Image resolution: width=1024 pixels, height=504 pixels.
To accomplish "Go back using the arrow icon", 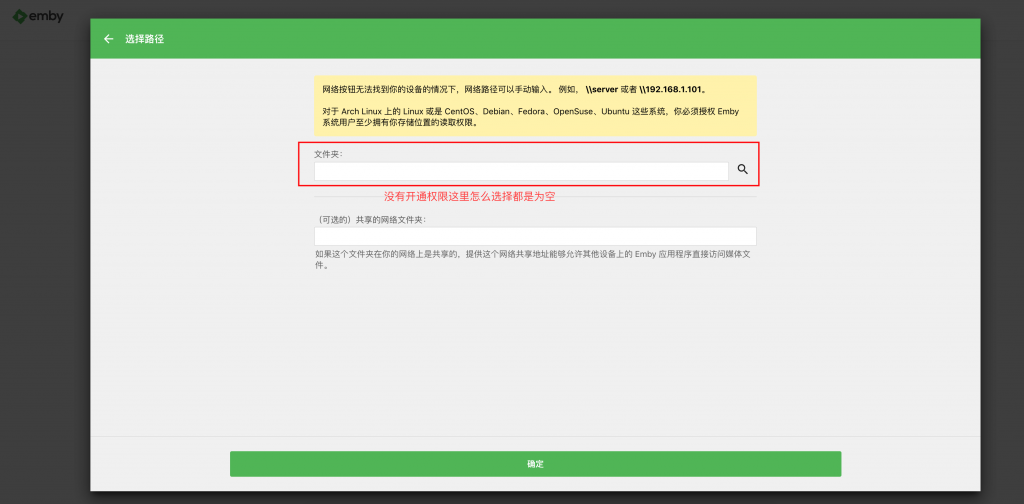I will [108, 39].
